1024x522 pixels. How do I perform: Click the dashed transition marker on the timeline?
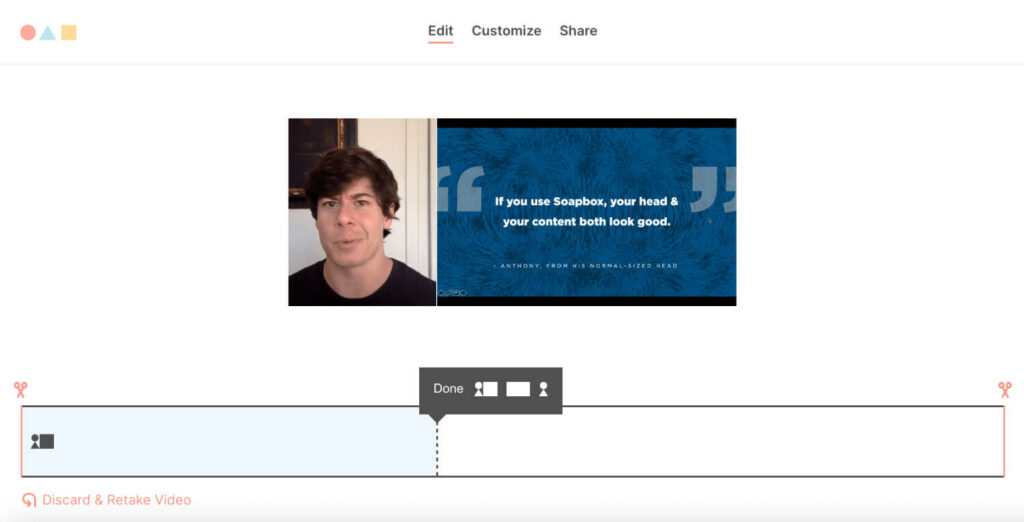tap(437, 448)
